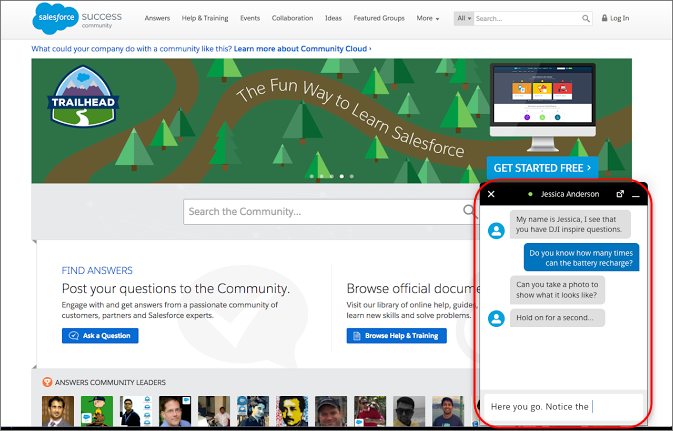
Task: Click the GET STARTED FREE button
Action: (542, 168)
